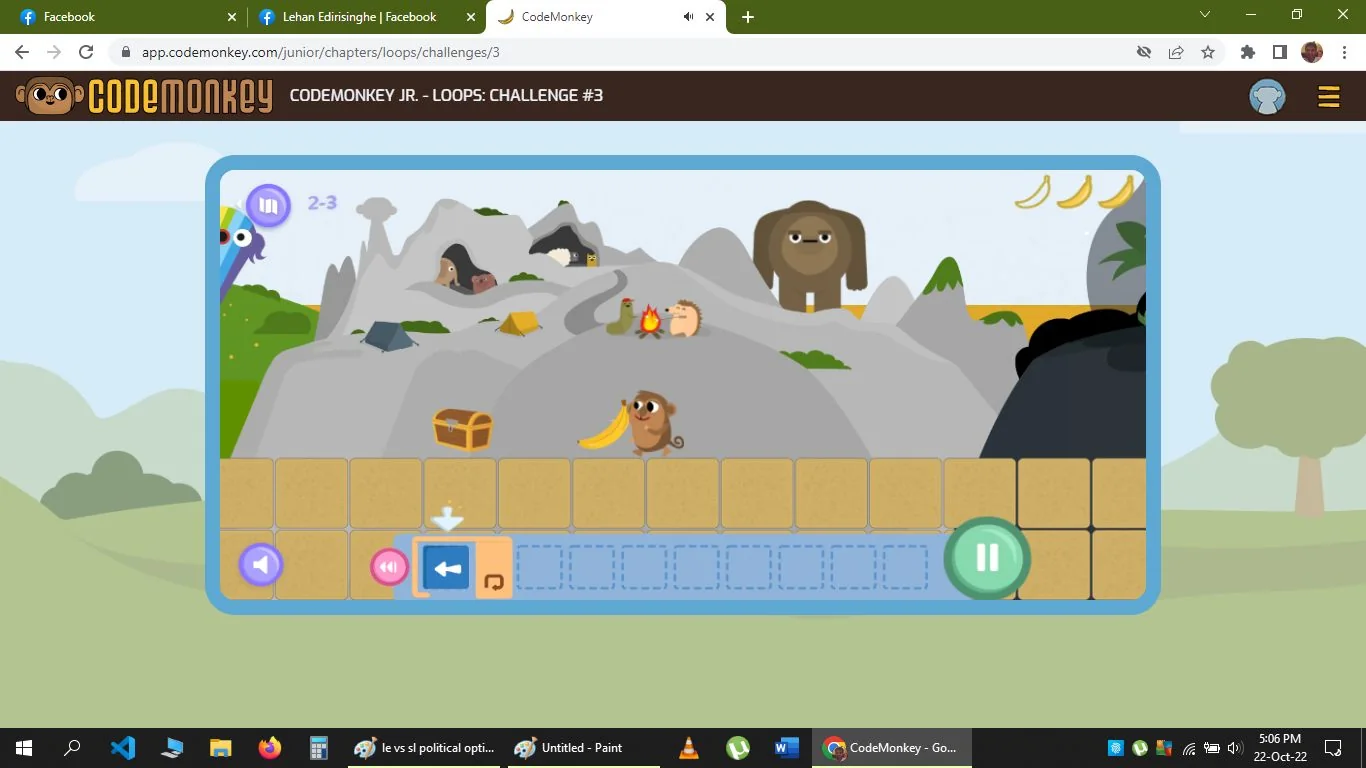1366x768 pixels.
Task: Click the crossed-out eye icon in address bar
Action: pos(1144,52)
